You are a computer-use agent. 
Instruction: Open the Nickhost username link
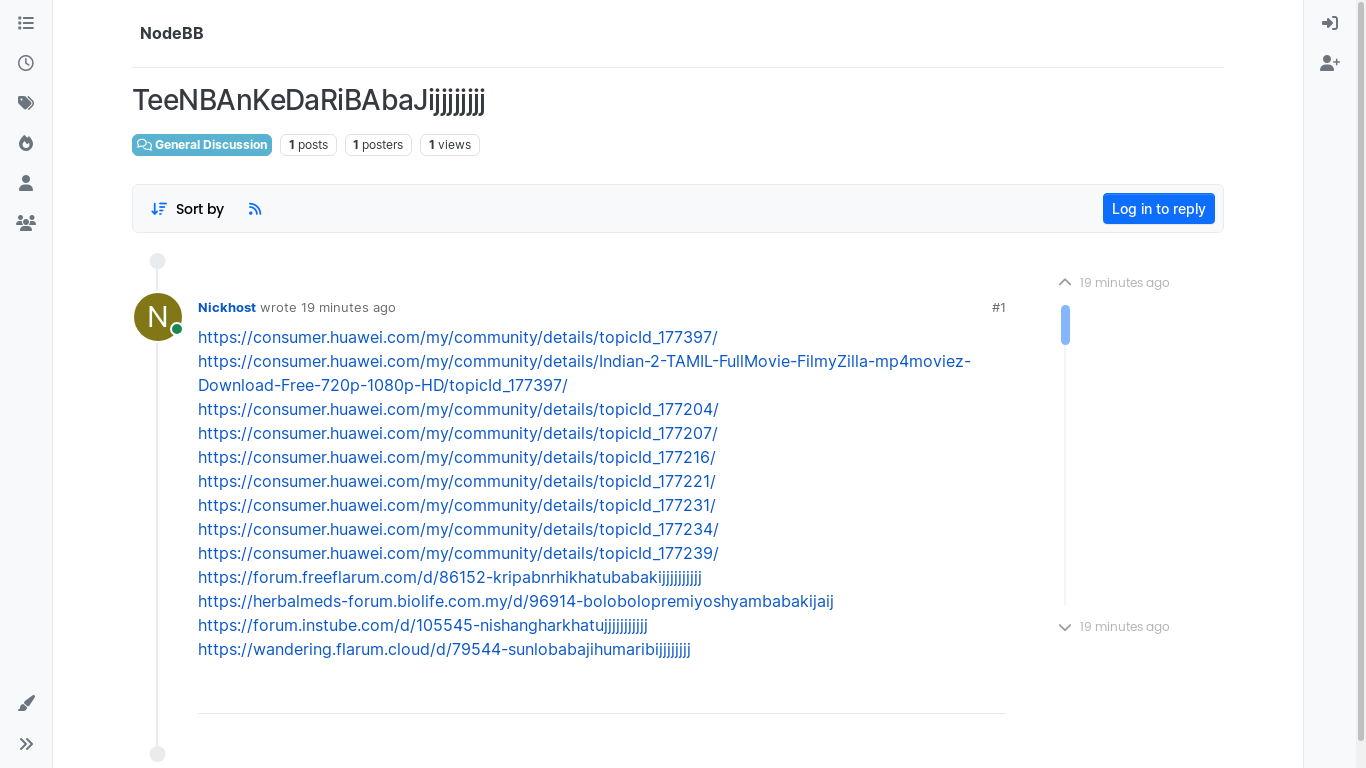(x=227, y=308)
